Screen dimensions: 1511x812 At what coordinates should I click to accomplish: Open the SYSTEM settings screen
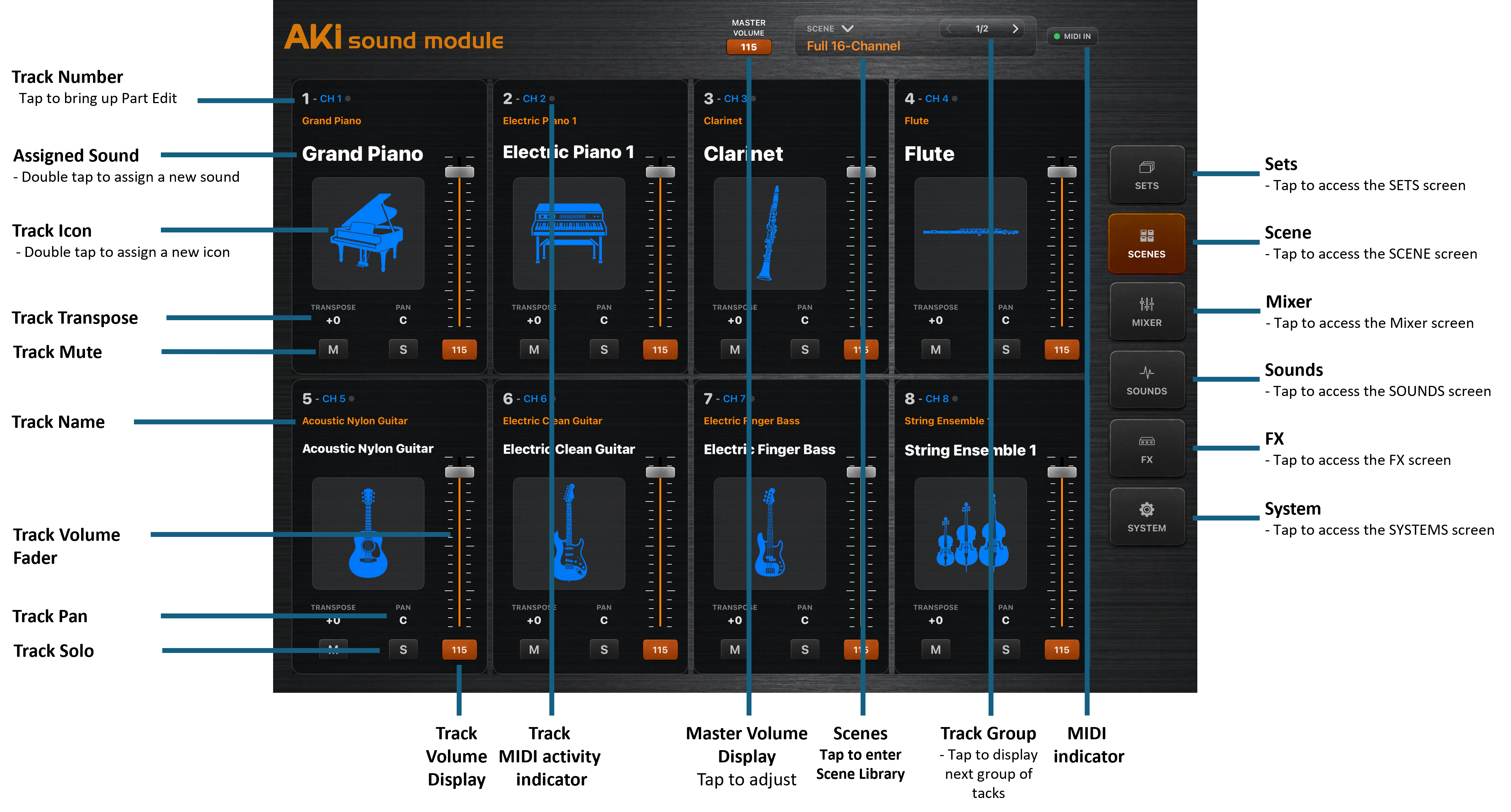[x=1146, y=517]
